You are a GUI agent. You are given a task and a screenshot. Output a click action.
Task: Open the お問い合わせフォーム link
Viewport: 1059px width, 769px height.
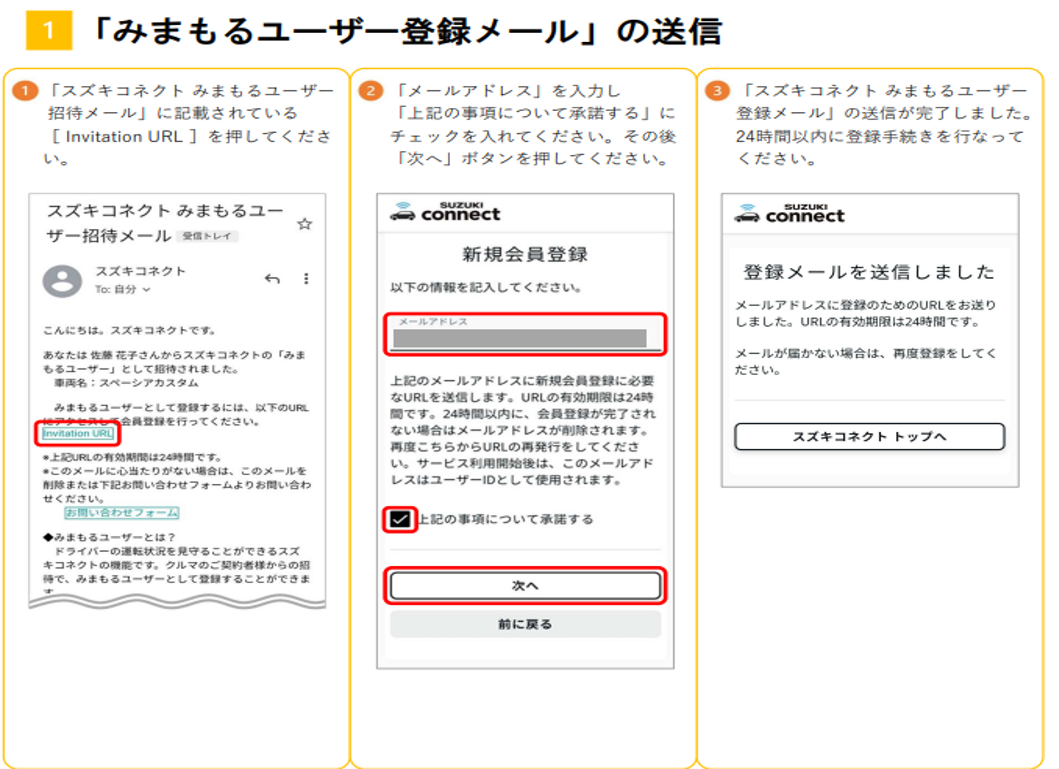[x=122, y=512]
